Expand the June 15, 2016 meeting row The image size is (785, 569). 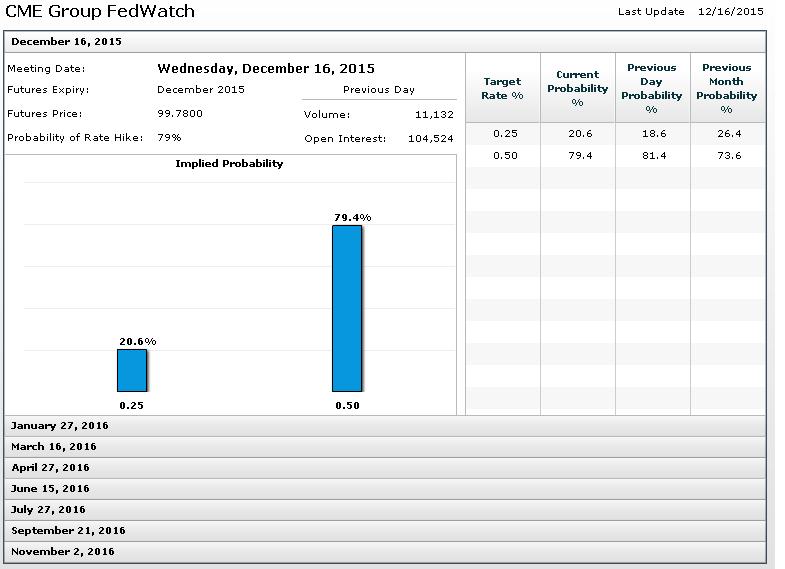pos(384,489)
